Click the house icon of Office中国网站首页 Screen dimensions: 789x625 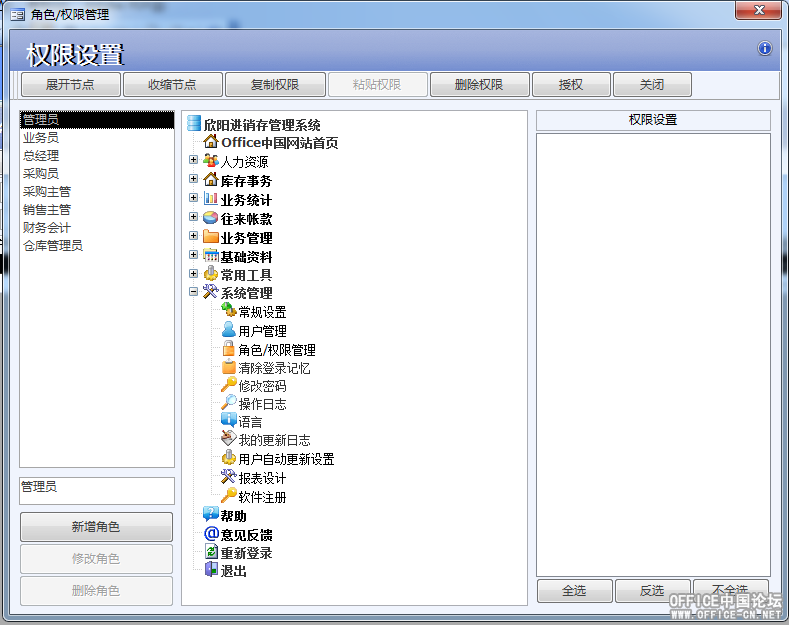click(211, 142)
